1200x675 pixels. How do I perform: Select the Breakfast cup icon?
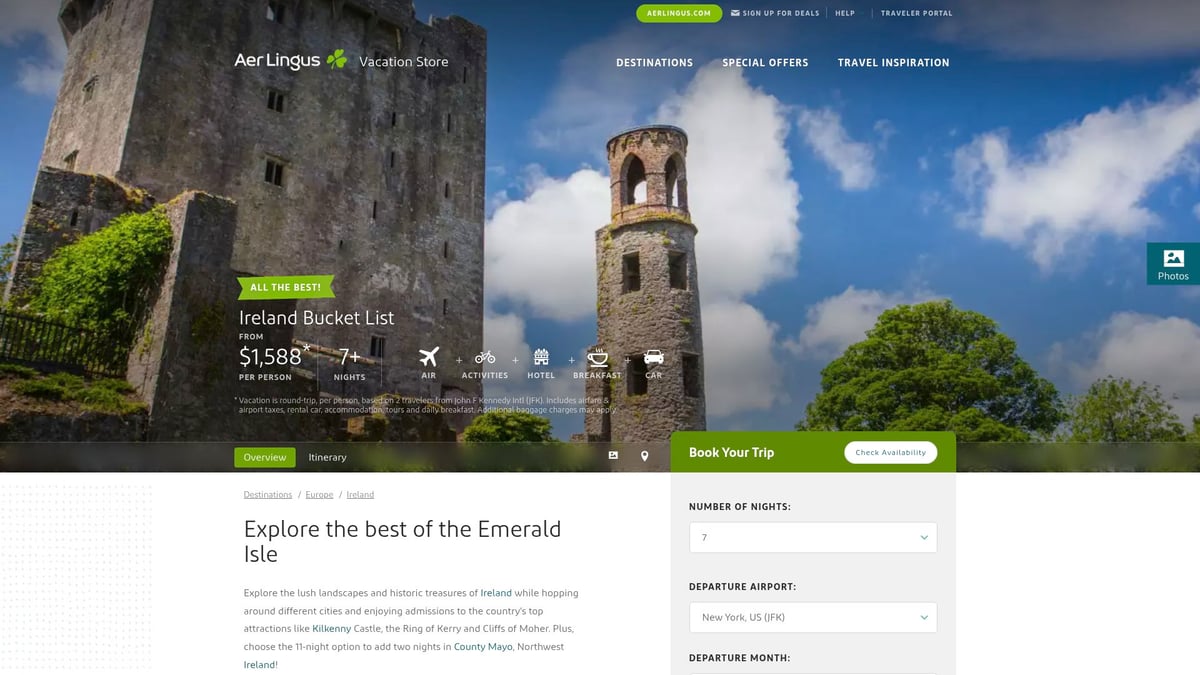597,358
